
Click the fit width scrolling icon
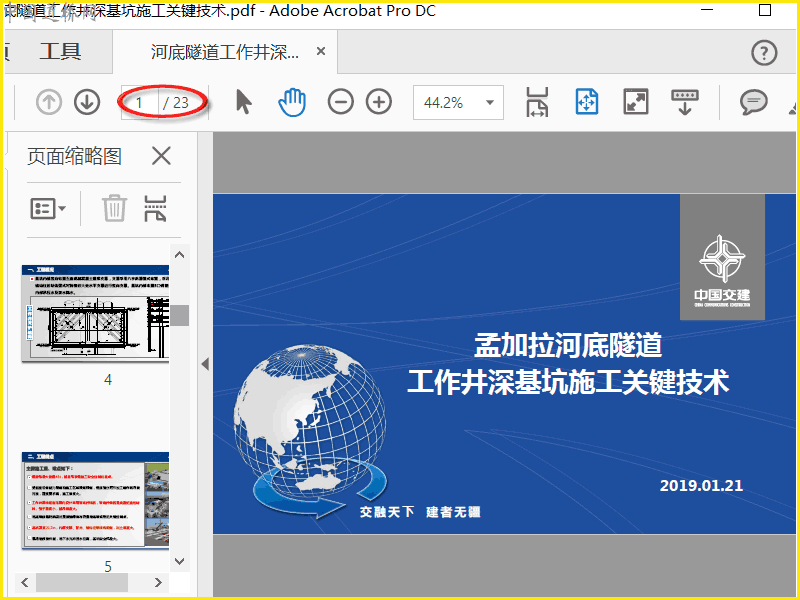pos(537,102)
